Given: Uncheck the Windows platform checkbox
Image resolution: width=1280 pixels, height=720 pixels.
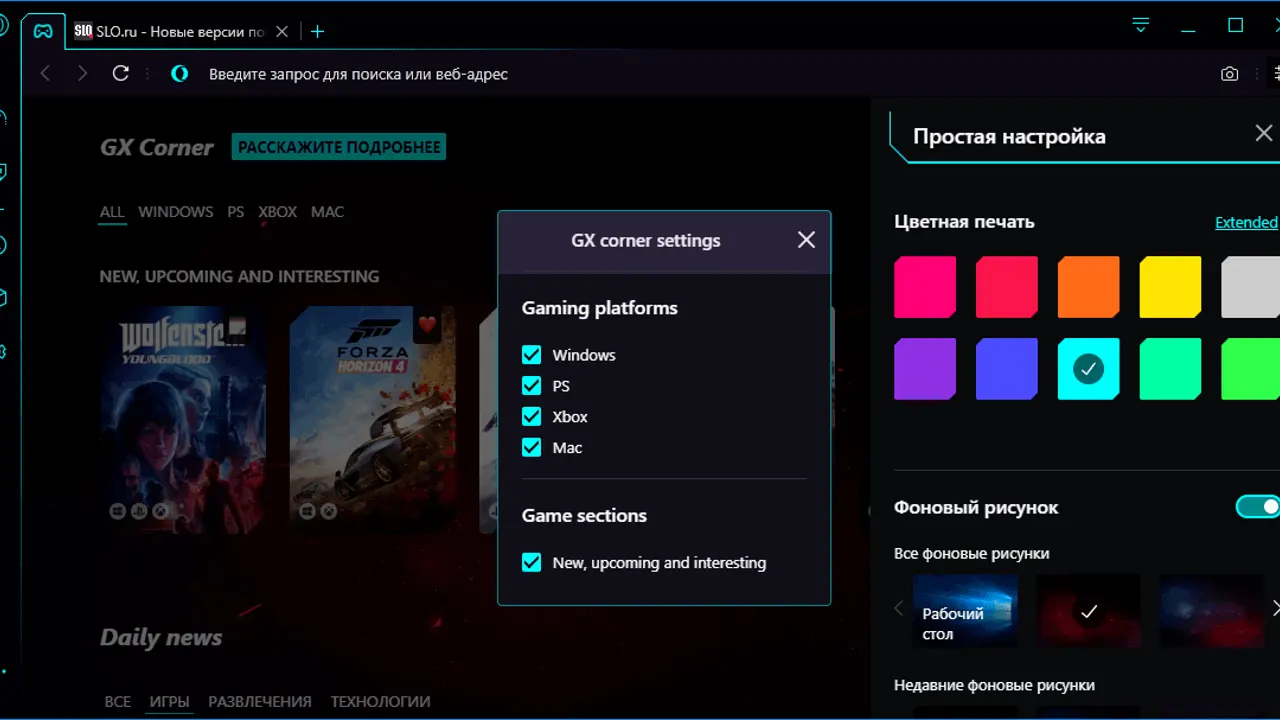Looking at the screenshot, I should [x=532, y=355].
